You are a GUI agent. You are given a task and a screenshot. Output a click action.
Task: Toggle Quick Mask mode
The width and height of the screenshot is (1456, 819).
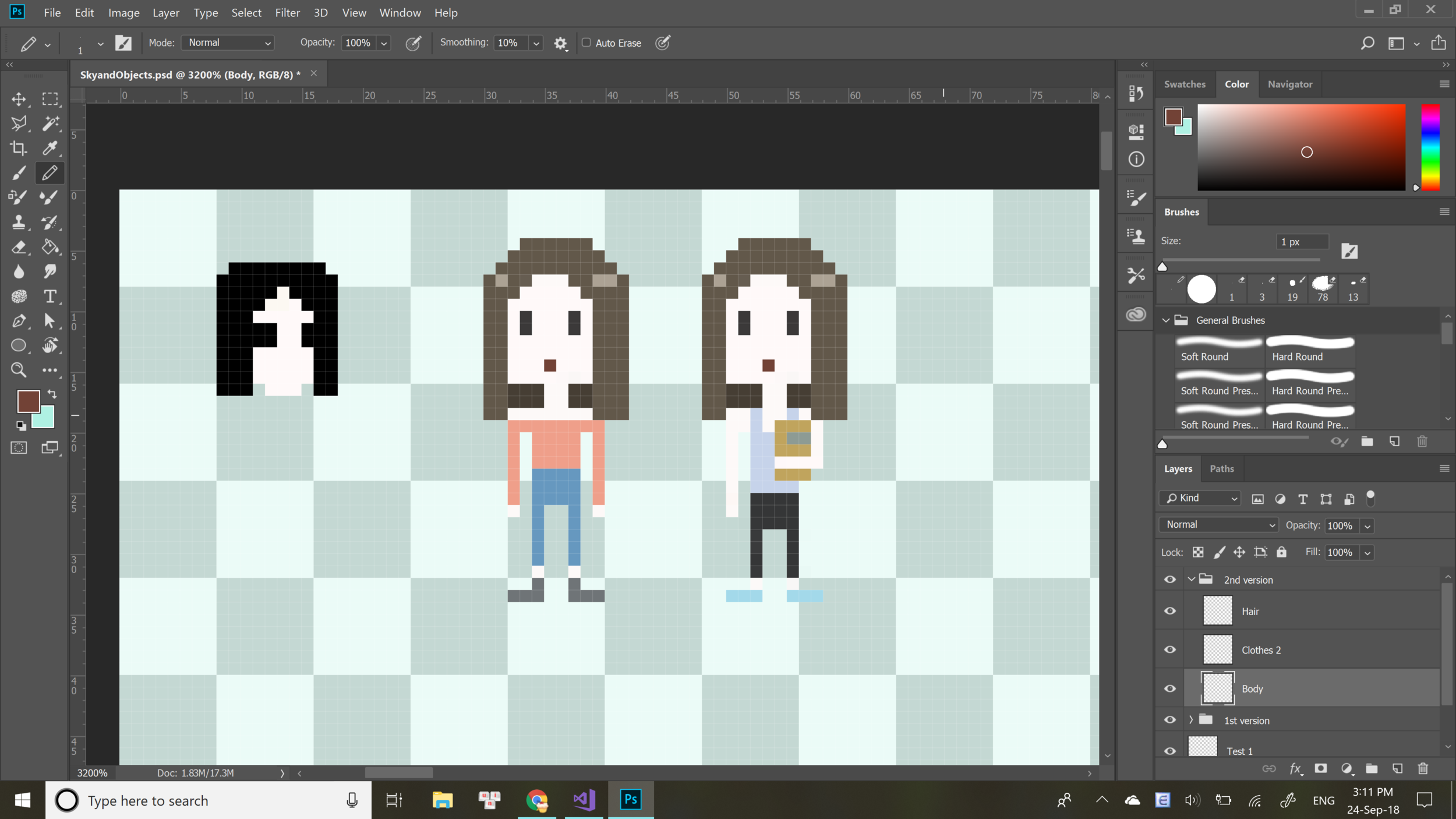(x=19, y=447)
